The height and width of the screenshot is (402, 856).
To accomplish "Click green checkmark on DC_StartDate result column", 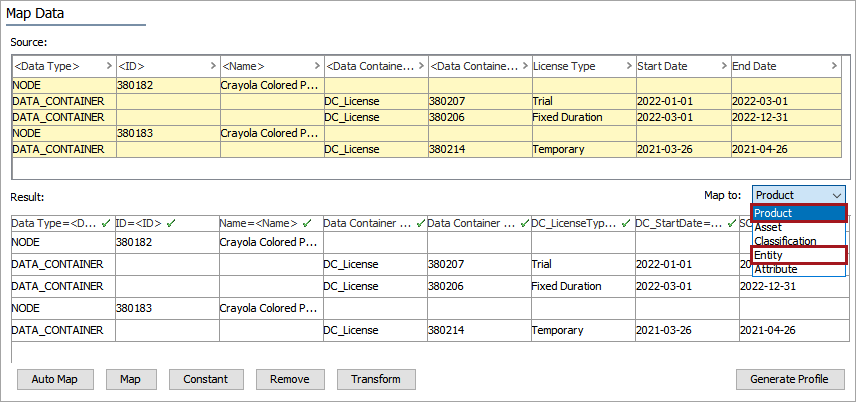I will click(731, 223).
